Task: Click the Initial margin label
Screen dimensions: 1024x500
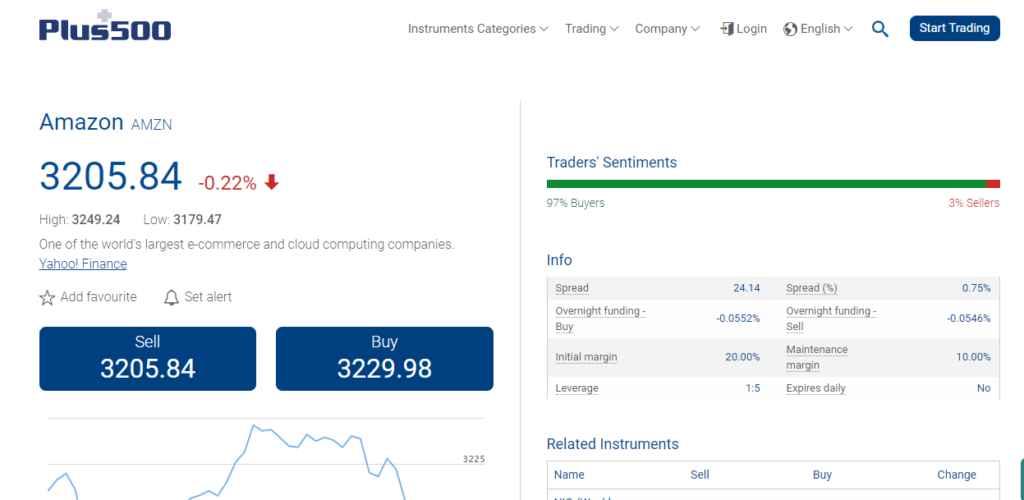Action: click(586, 357)
